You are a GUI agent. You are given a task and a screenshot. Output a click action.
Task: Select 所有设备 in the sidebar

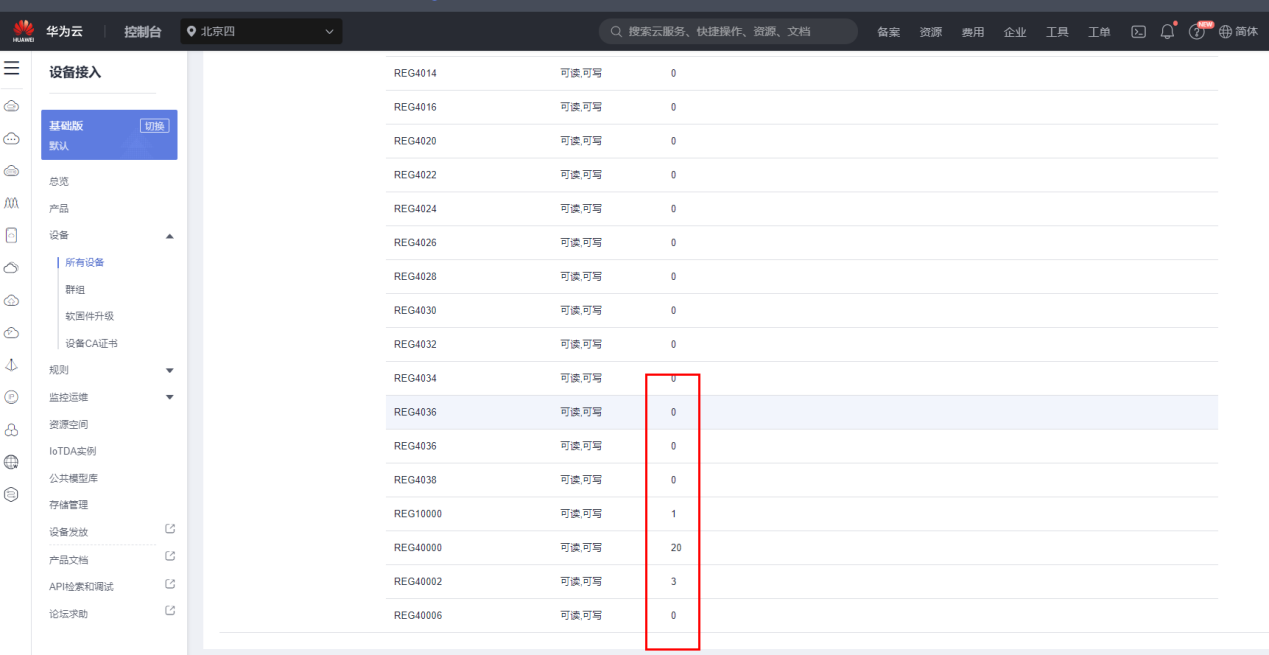[85, 263]
